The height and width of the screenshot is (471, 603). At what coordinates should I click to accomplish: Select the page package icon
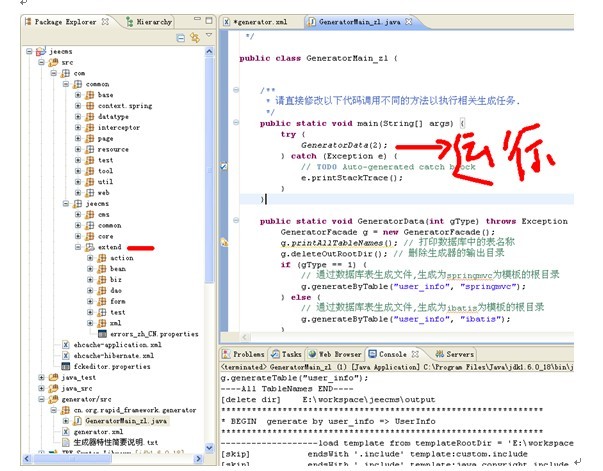point(90,138)
